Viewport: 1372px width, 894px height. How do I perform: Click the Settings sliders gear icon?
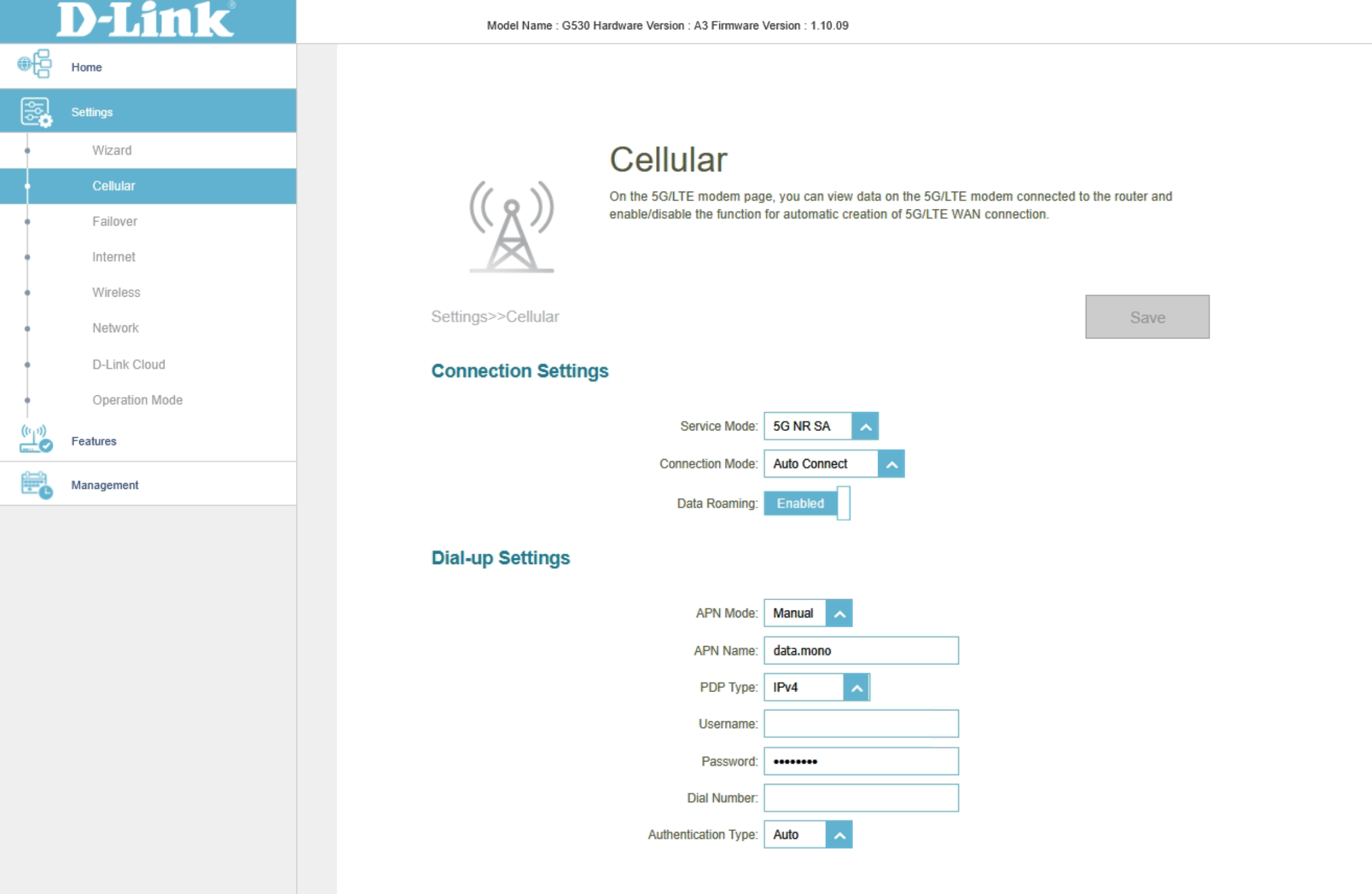(x=36, y=112)
